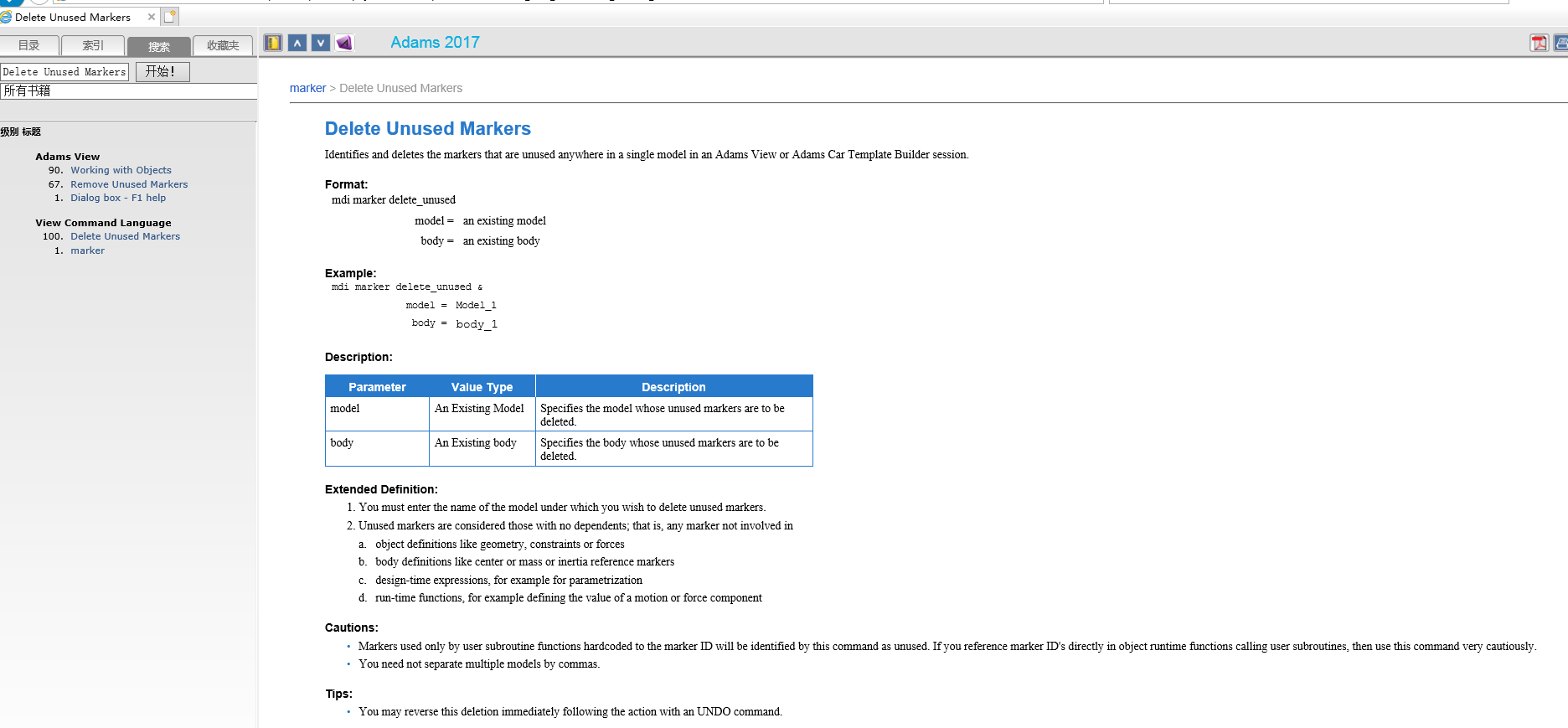Open Delete Unused Markers search result
The height and width of the screenshot is (728, 1568).
click(x=125, y=236)
